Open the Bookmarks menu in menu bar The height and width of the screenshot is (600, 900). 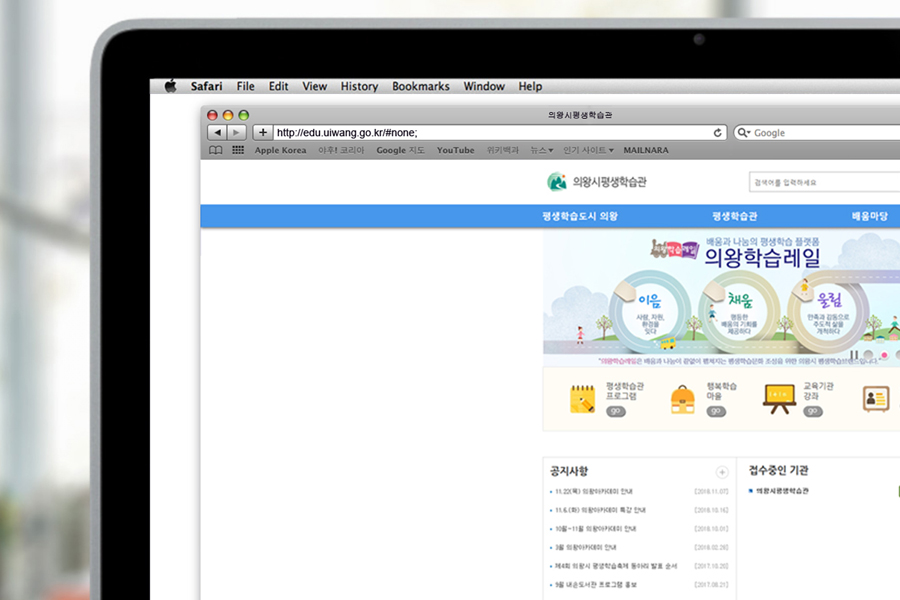point(420,87)
